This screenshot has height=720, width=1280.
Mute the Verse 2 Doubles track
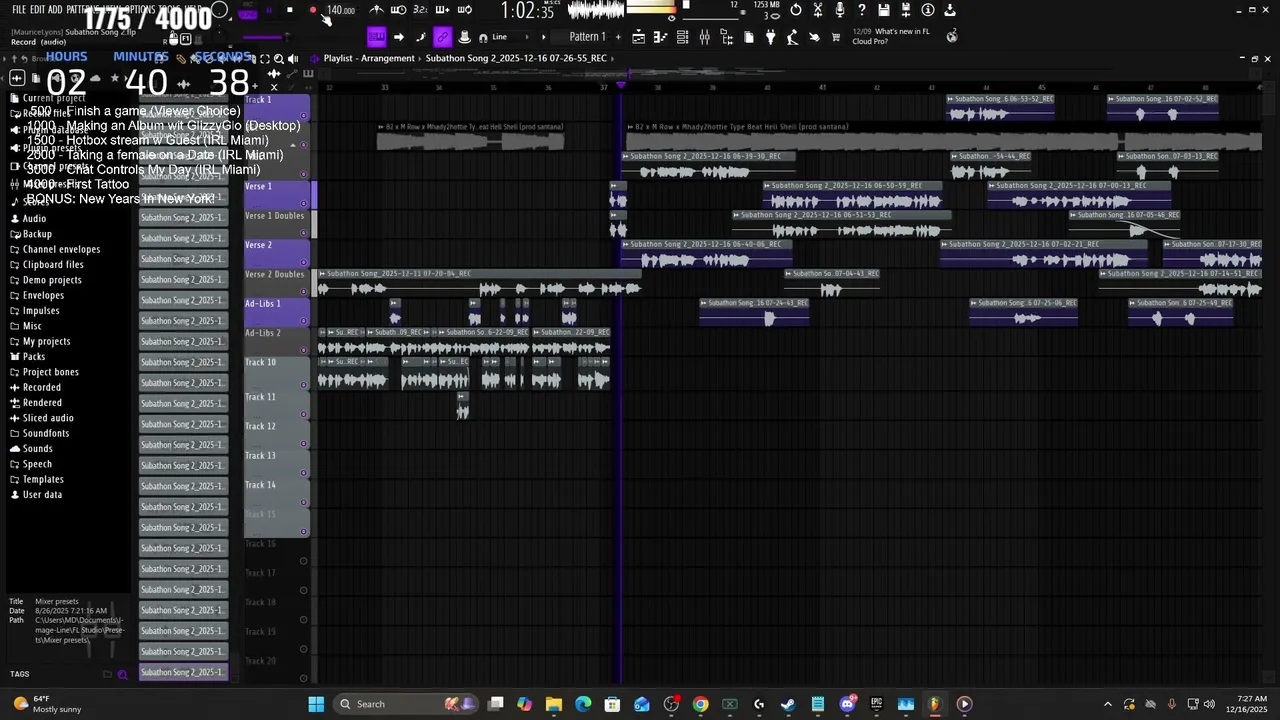coord(304,290)
